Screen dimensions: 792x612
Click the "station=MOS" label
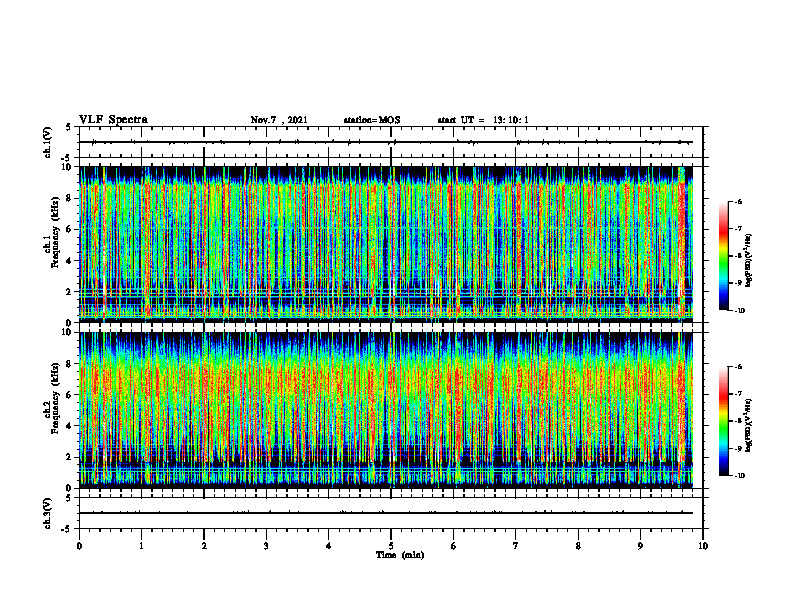[x=372, y=120]
